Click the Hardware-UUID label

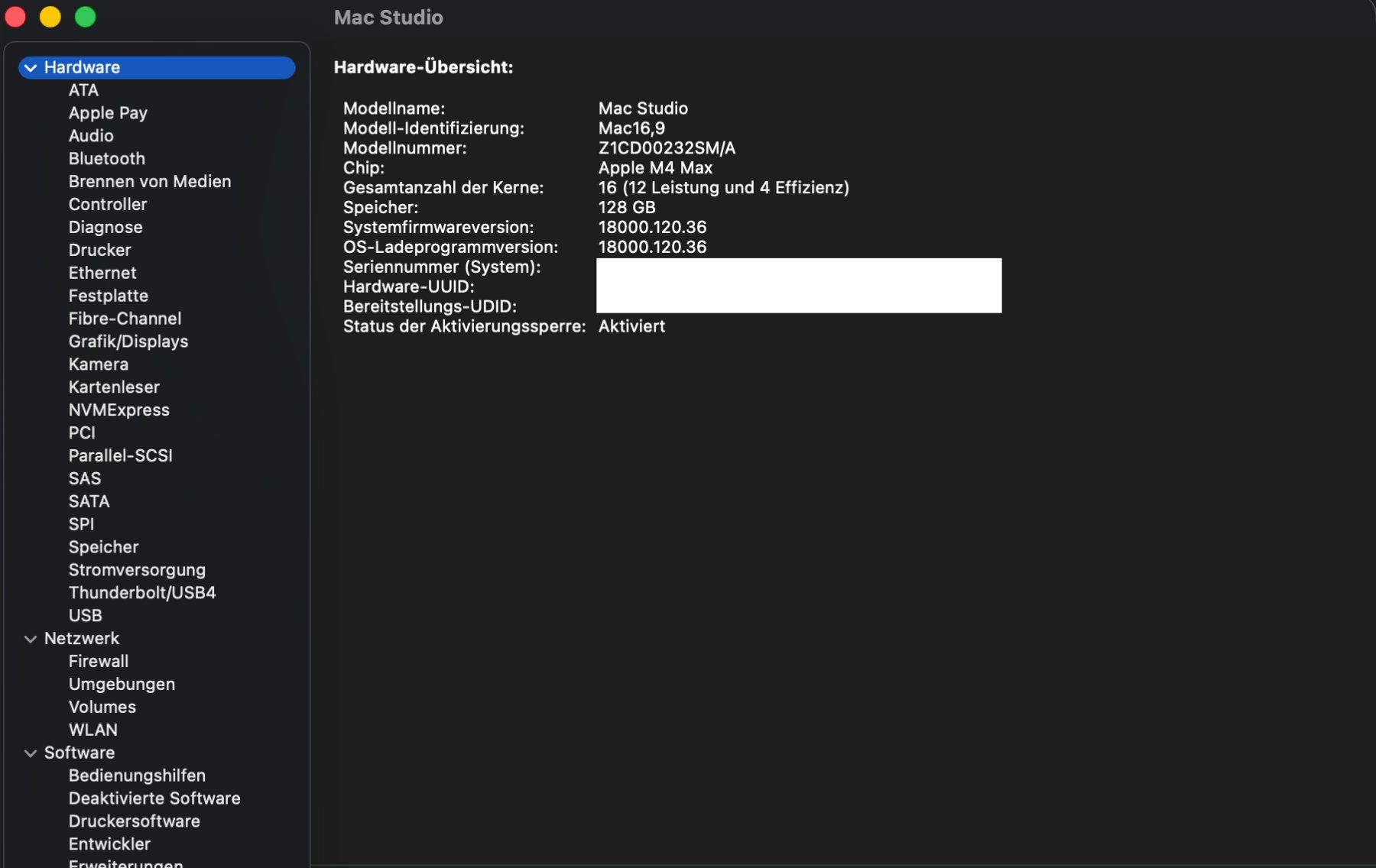(x=409, y=287)
